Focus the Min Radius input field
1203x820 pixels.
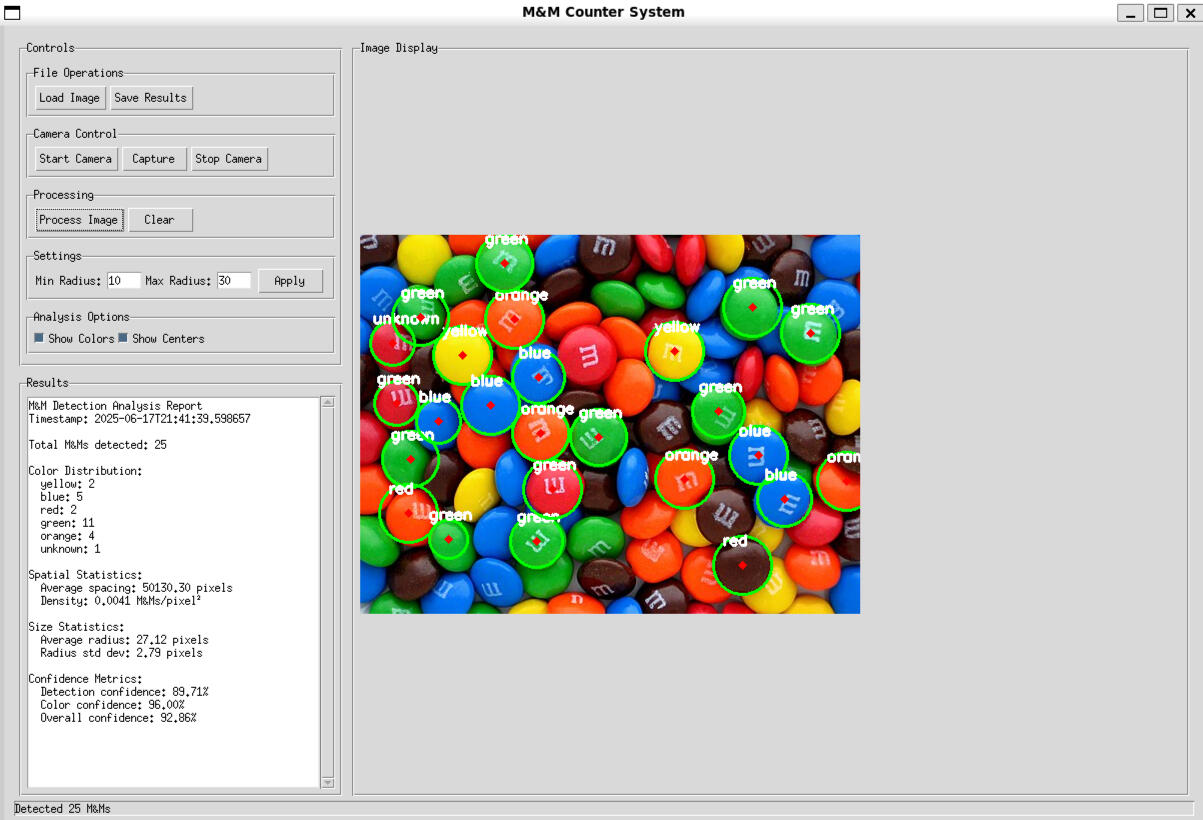pos(123,281)
